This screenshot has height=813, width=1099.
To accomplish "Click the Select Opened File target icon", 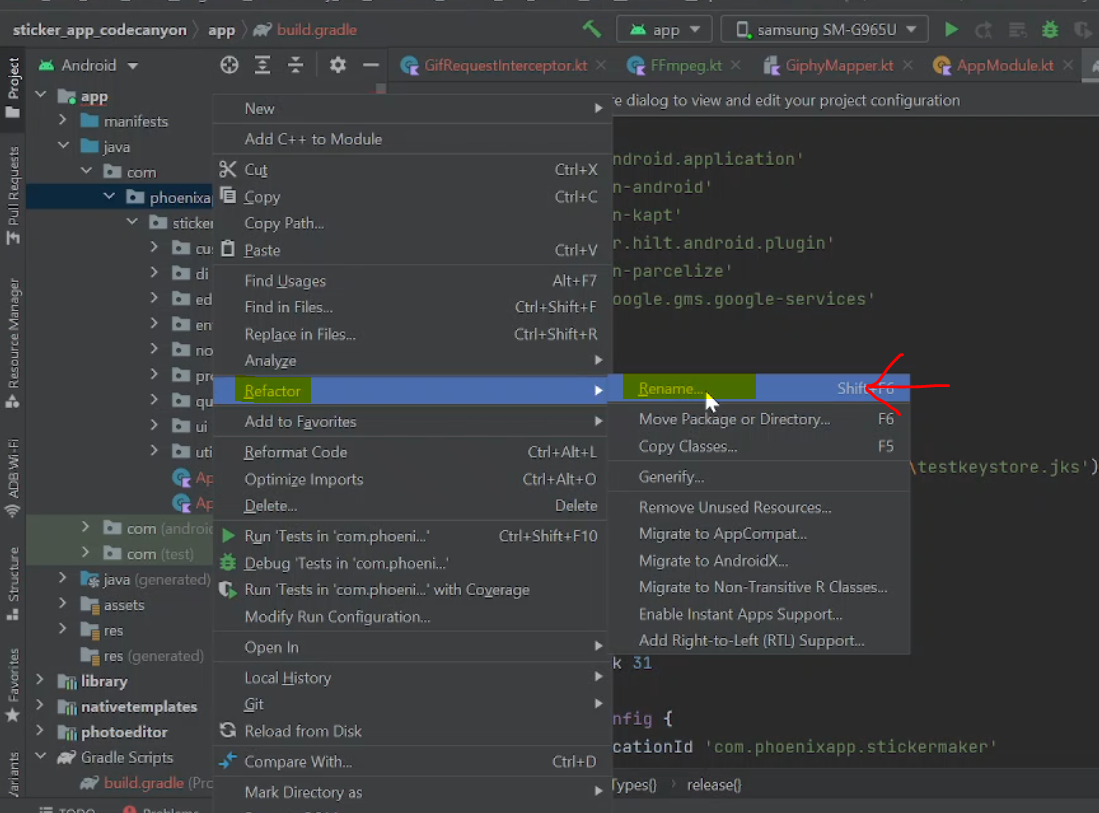I will pyautogui.click(x=229, y=65).
